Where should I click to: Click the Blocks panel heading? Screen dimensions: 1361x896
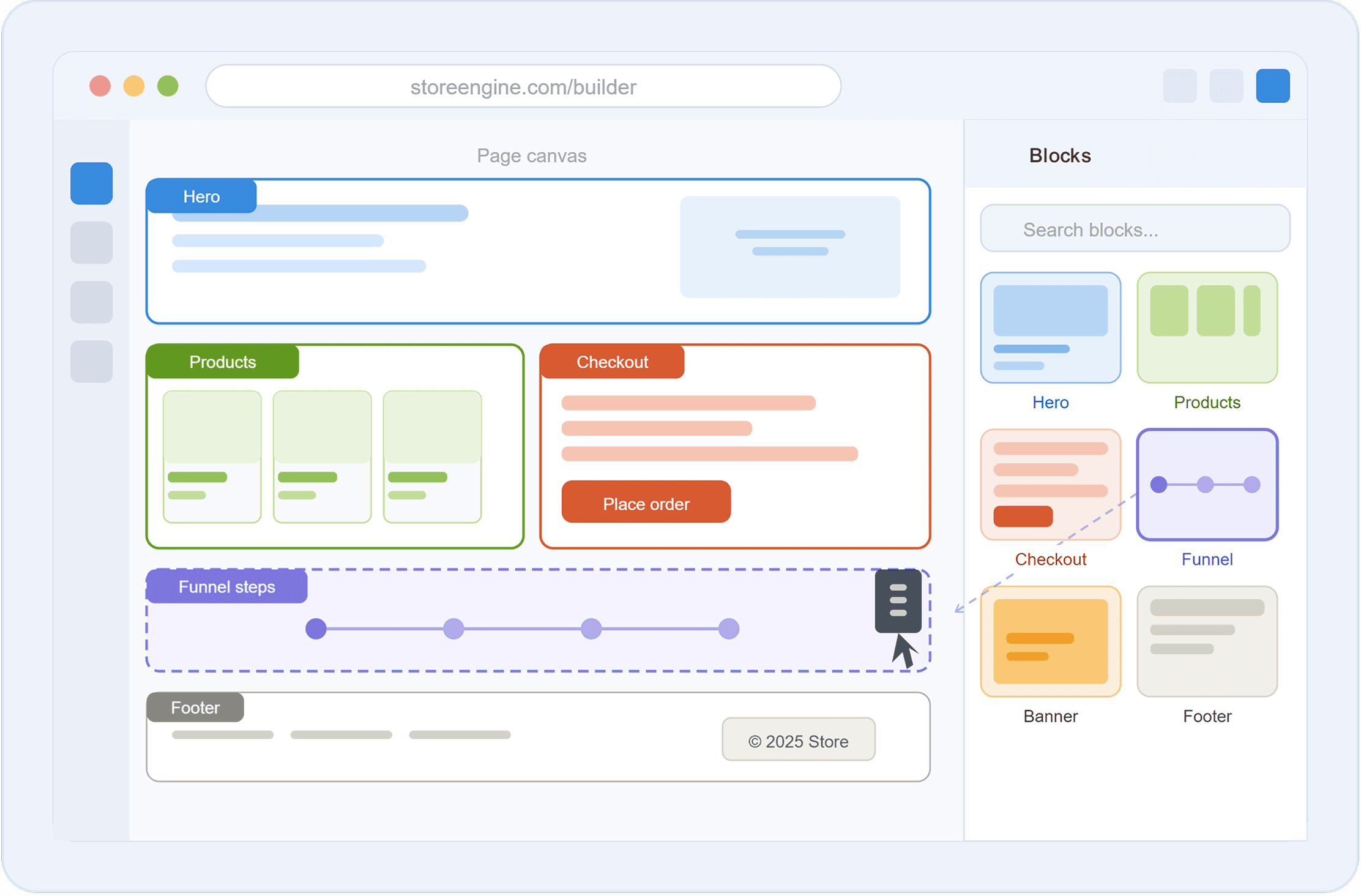click(x=1060, y=155)
